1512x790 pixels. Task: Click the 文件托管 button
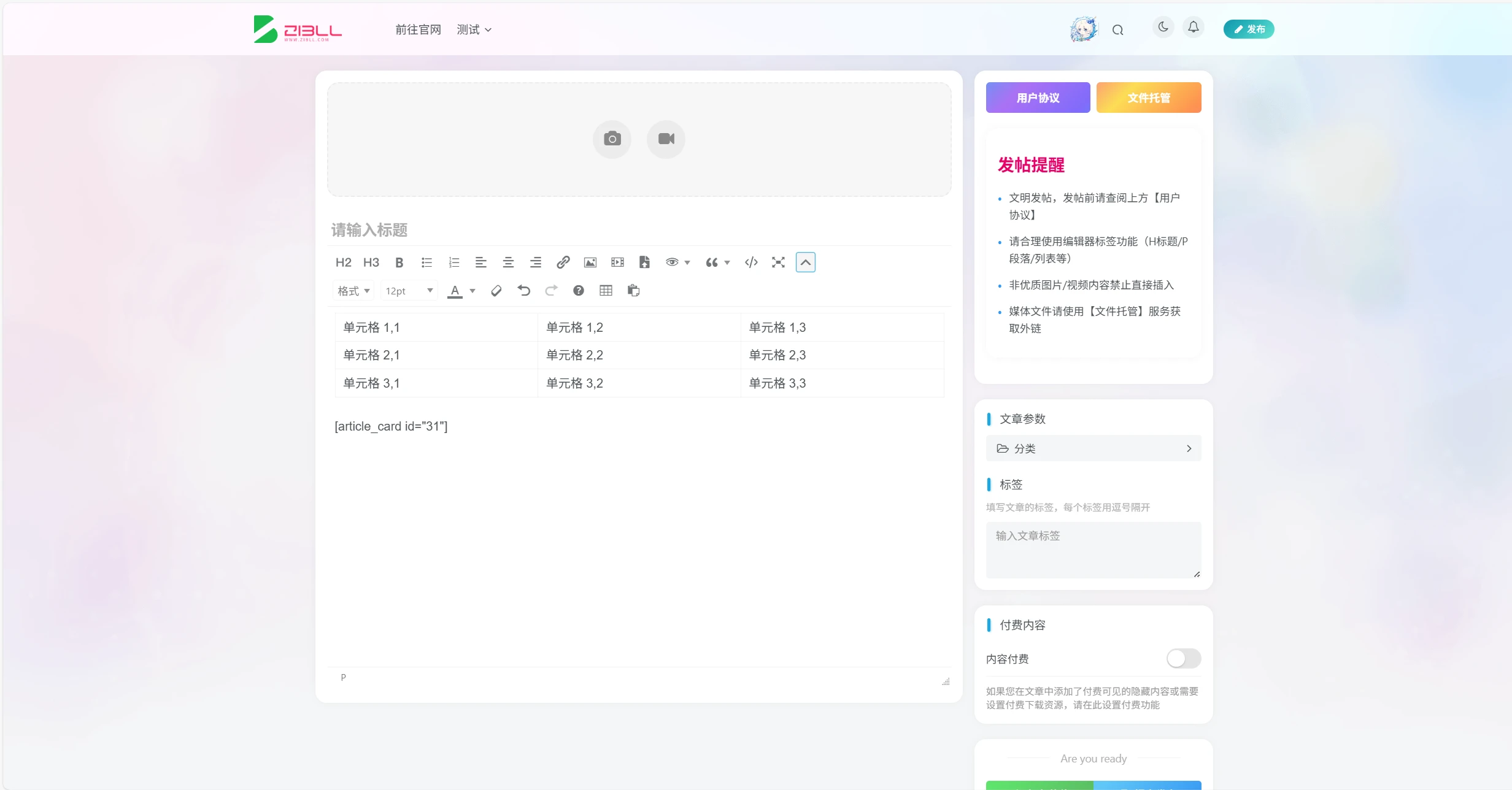1148,98
